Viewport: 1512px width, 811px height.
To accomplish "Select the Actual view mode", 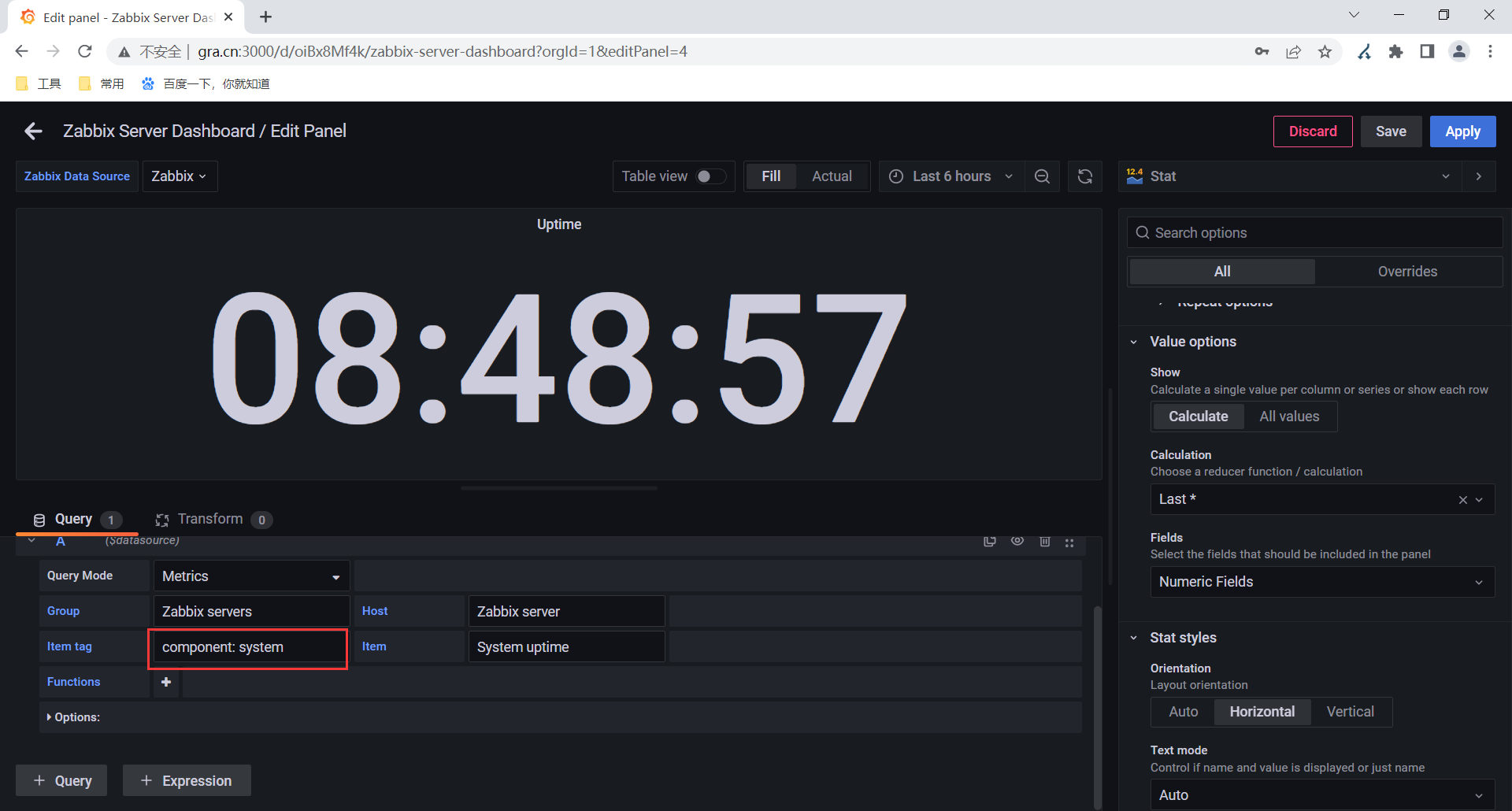I will [x=832, y=176].
